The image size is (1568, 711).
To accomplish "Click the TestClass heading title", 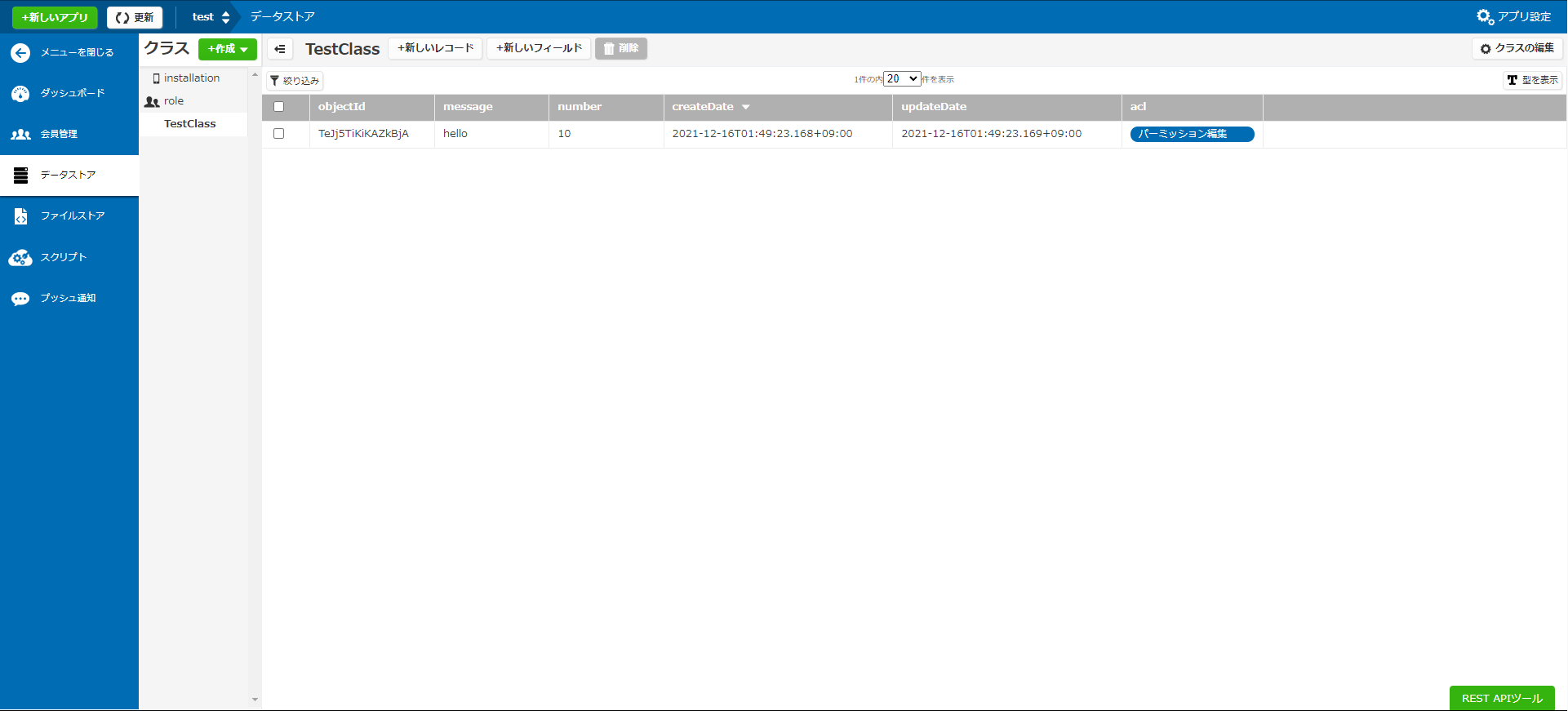I will [x=343, y=50].
